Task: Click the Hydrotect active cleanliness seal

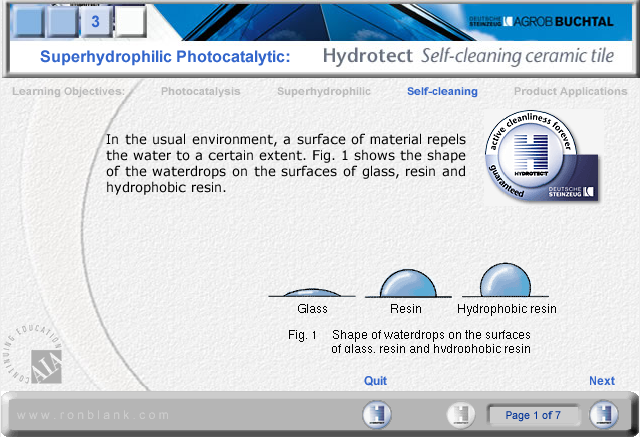Action: coord(541,155)
